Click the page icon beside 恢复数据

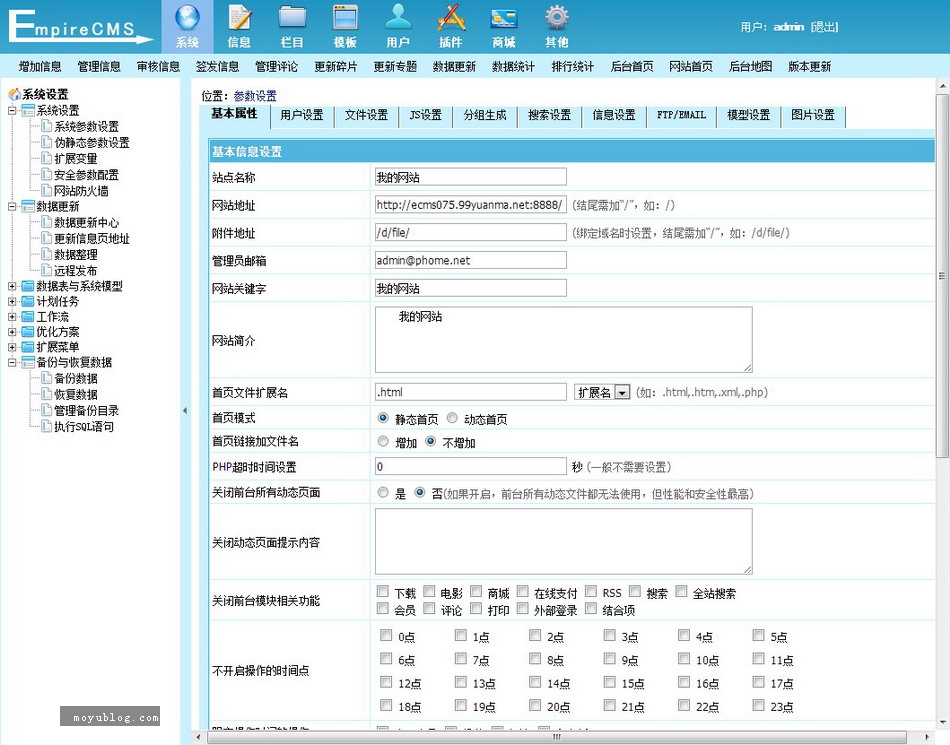(47, 394)
